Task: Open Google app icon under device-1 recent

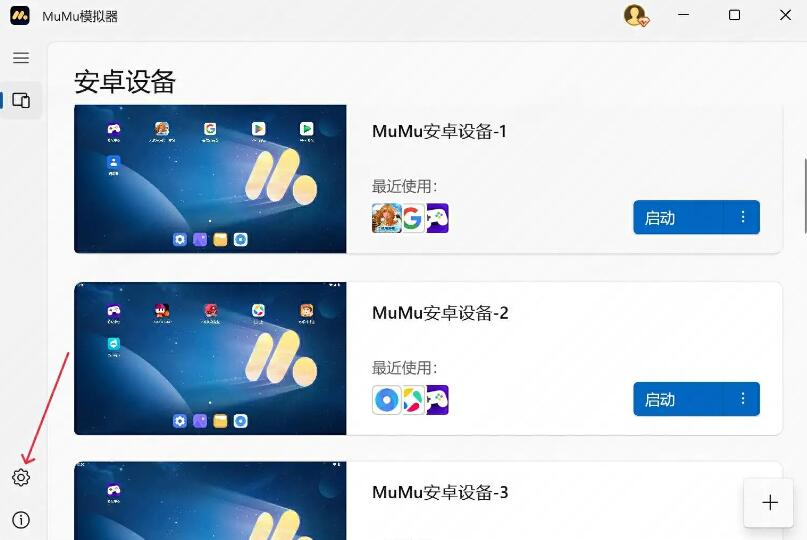Action: tap(413, 218)
